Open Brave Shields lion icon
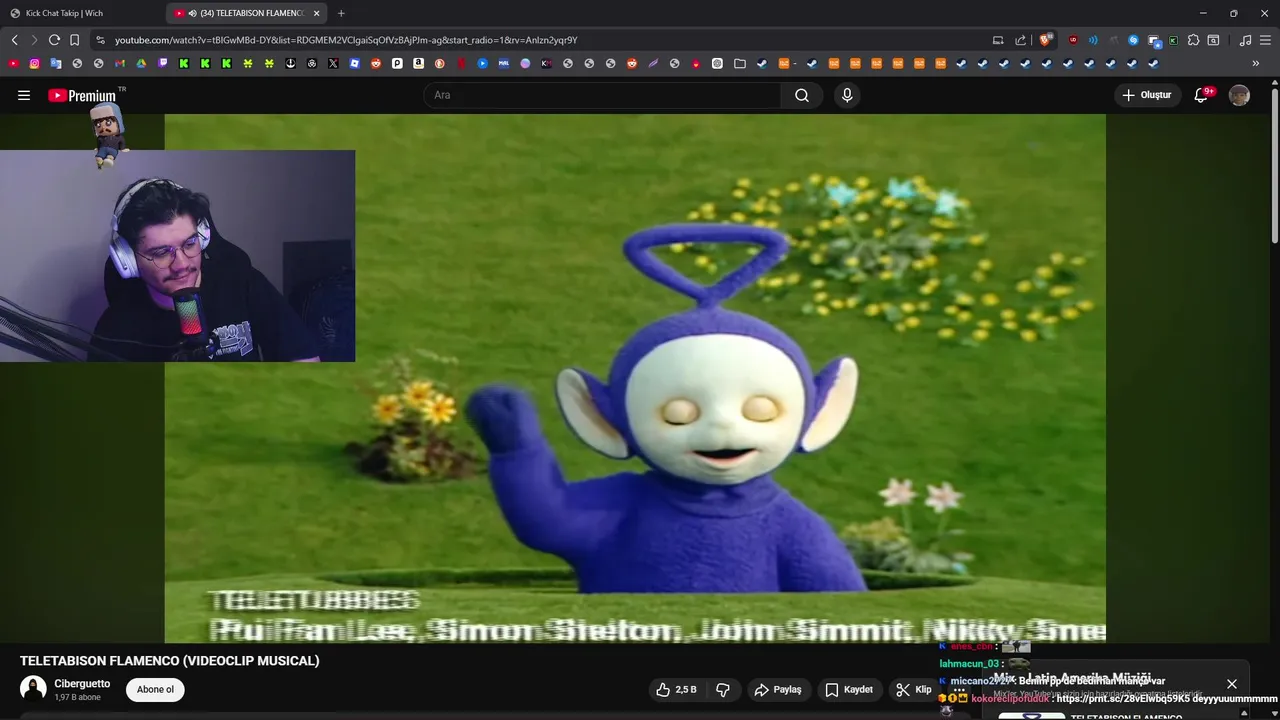 click(x=1045, y=40)
